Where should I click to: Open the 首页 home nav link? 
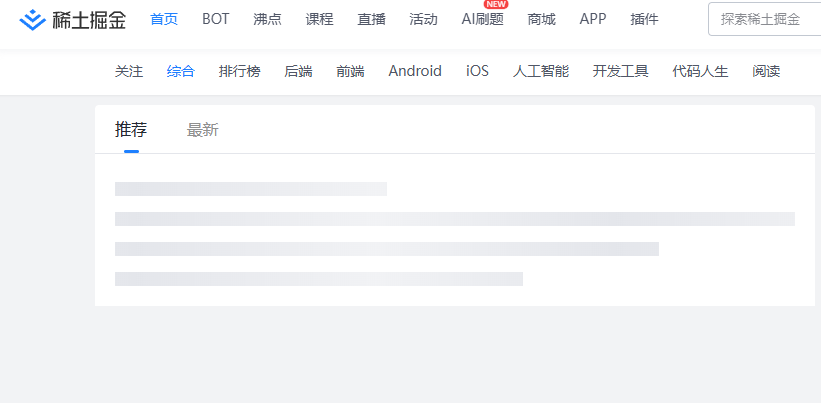(164, 19)
